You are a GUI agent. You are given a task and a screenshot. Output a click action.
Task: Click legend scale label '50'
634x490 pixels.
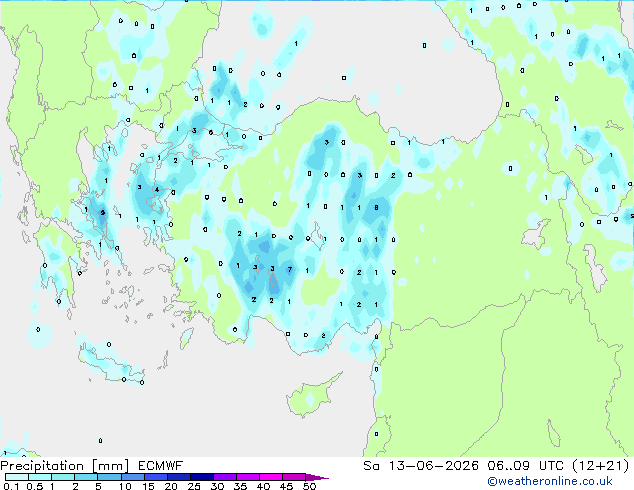click(x=309, y=486)
